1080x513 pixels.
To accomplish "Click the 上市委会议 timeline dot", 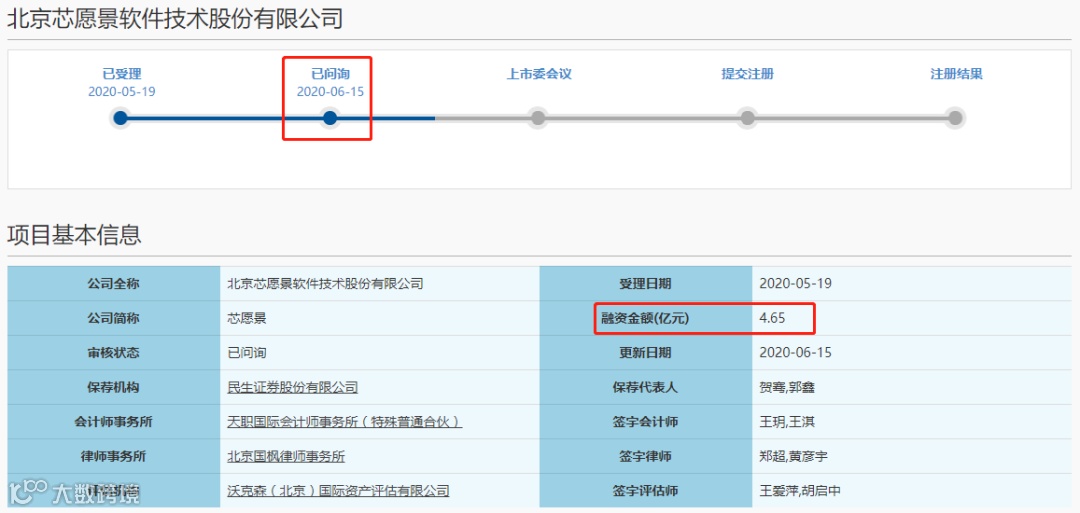I will click(x=539, y=118).
